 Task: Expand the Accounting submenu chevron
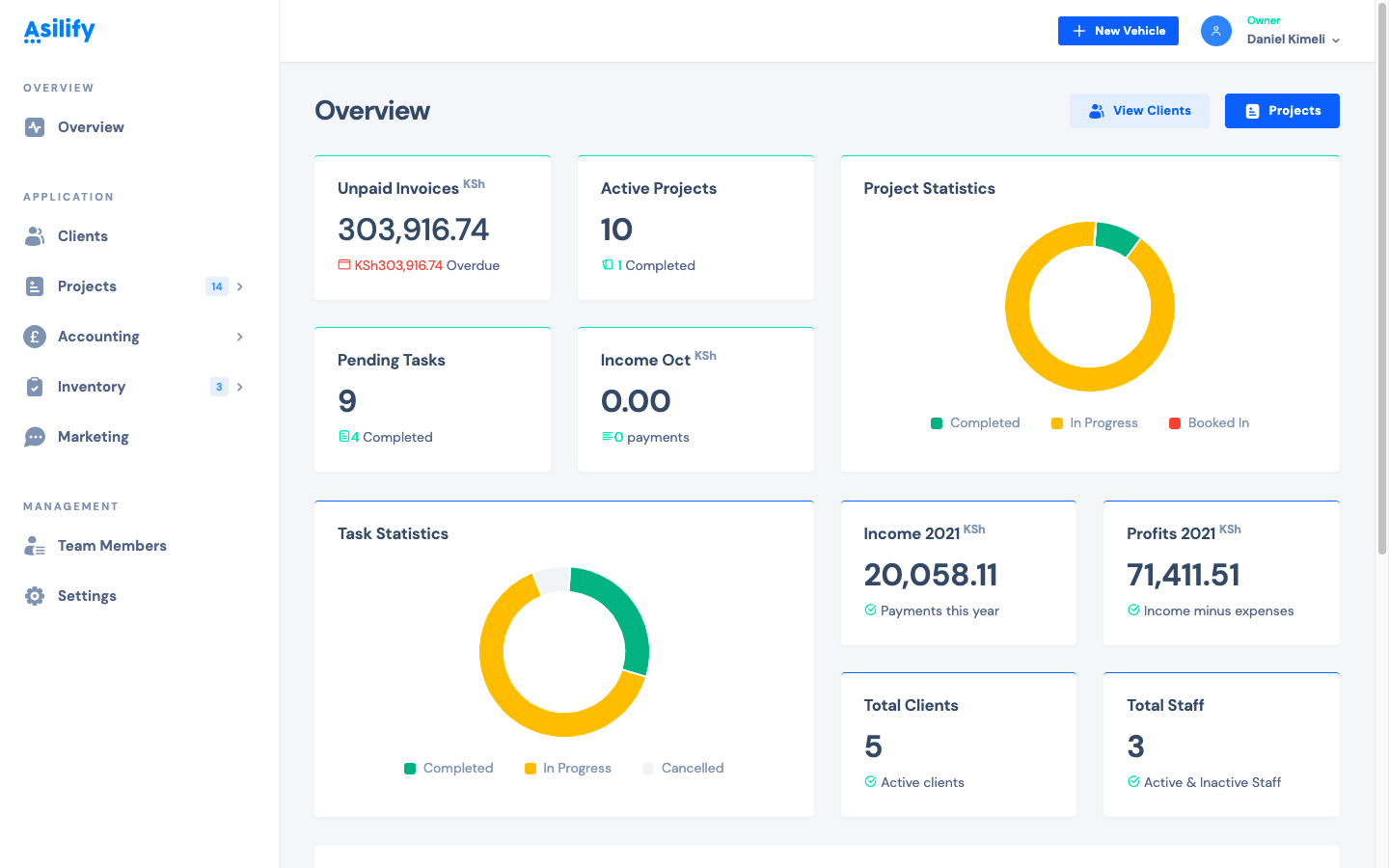tap(240, 337)
